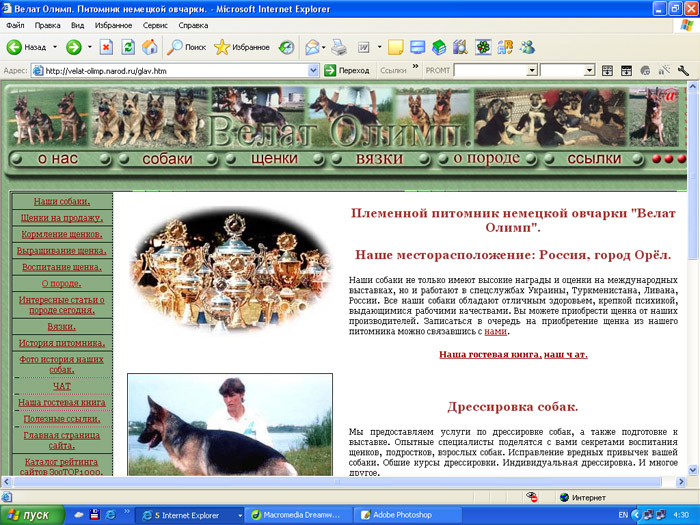Click the EN language indicator in tray
Image resolution: width=700 pixels, height=525 pixels.
[x=623, y=515]
